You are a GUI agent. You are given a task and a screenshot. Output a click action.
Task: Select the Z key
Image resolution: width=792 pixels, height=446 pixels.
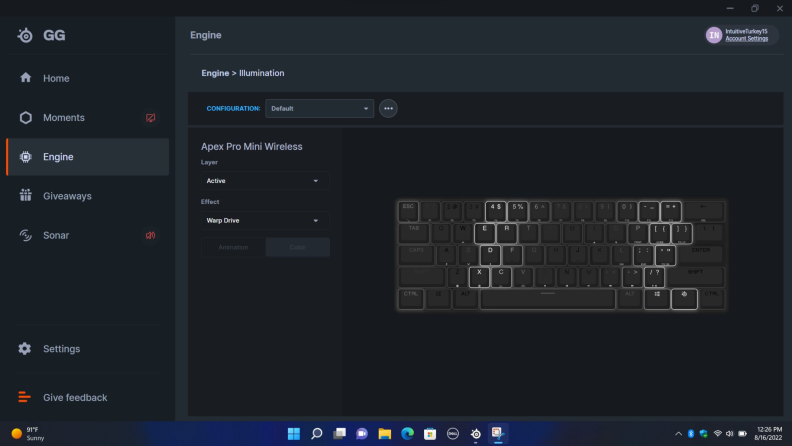(457, 277)
